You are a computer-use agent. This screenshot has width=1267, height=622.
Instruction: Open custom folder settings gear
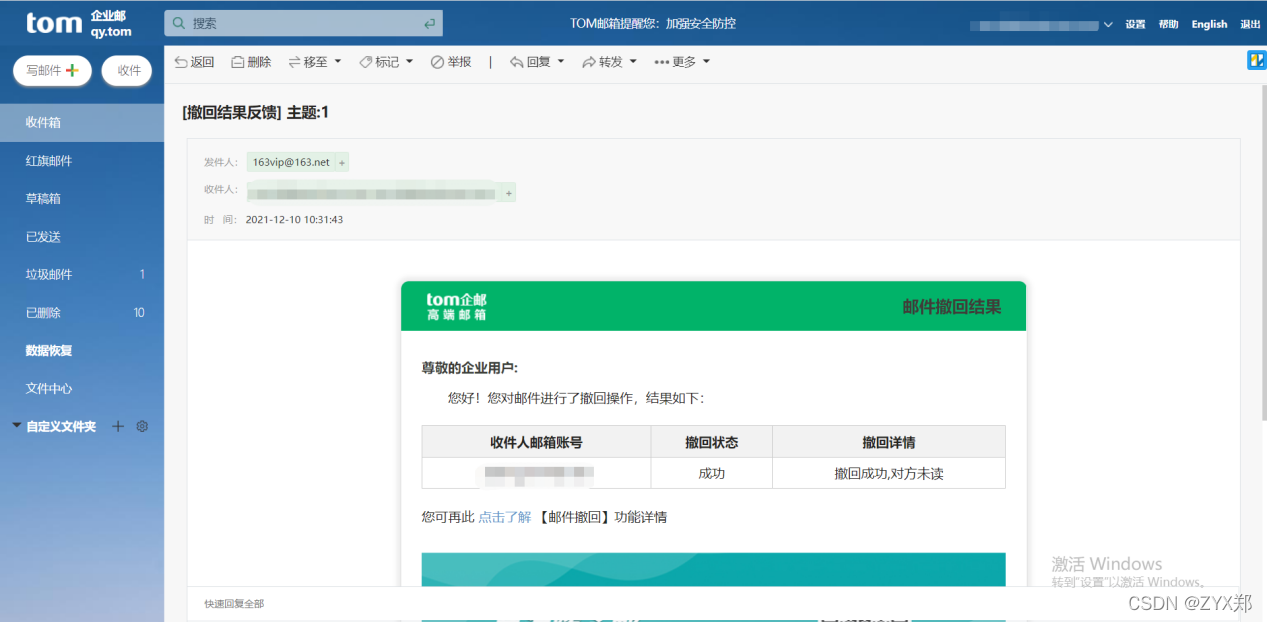142,426
